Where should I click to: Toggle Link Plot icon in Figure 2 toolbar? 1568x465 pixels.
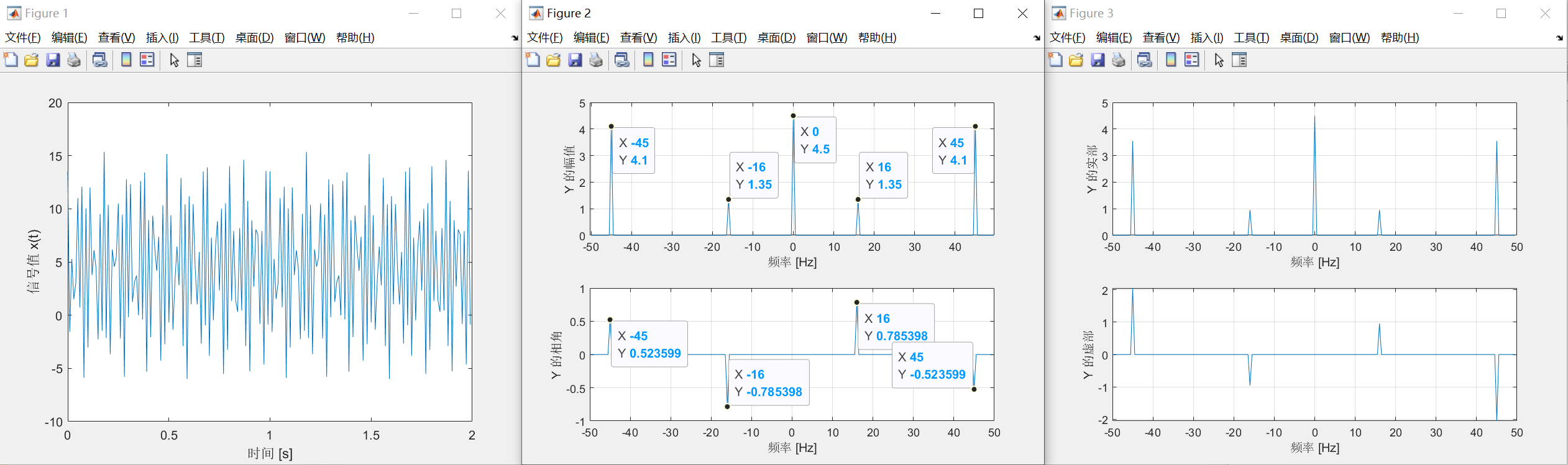[x=621, y=60]
